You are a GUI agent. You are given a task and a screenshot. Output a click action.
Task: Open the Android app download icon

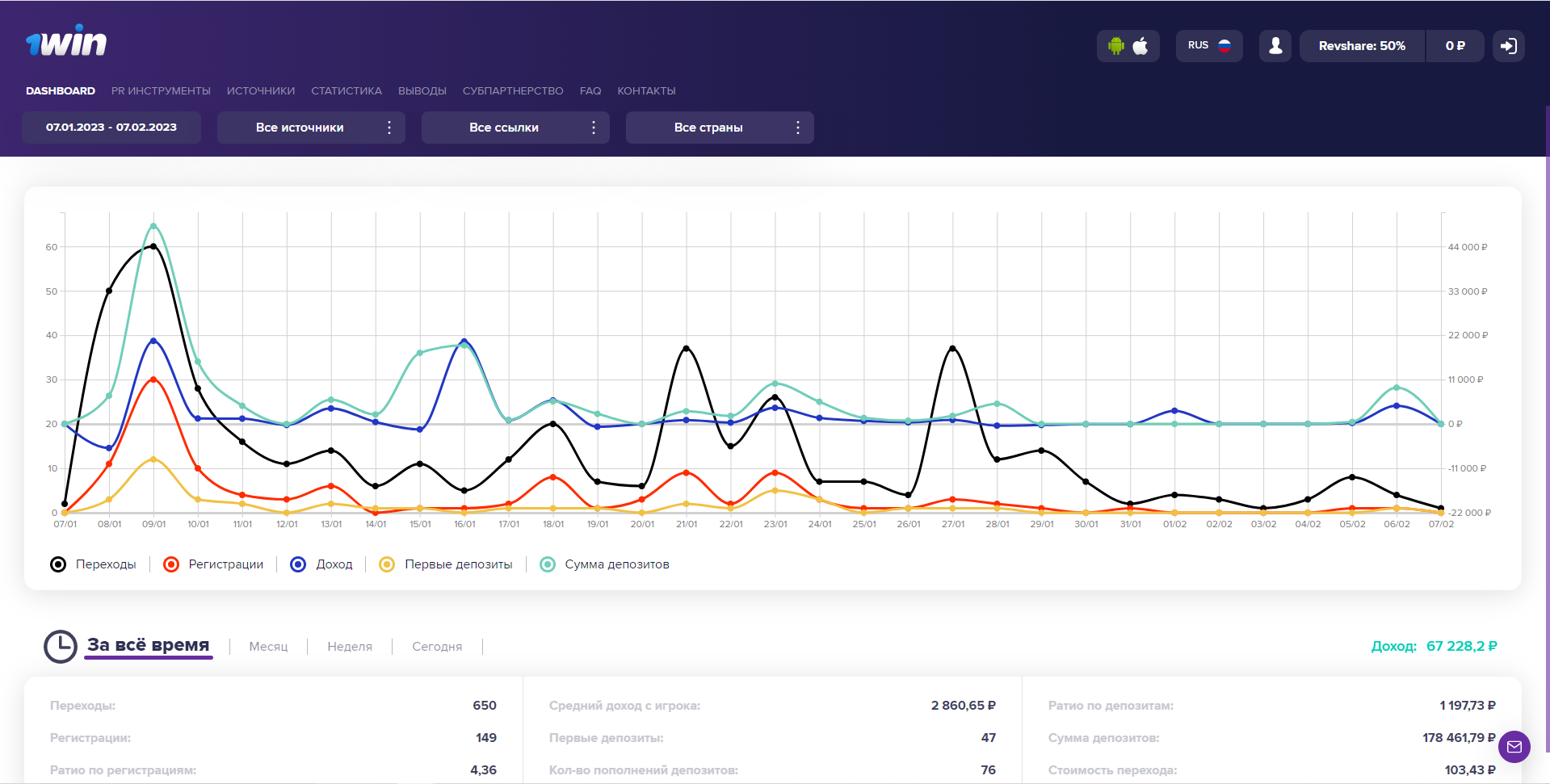1116,46
